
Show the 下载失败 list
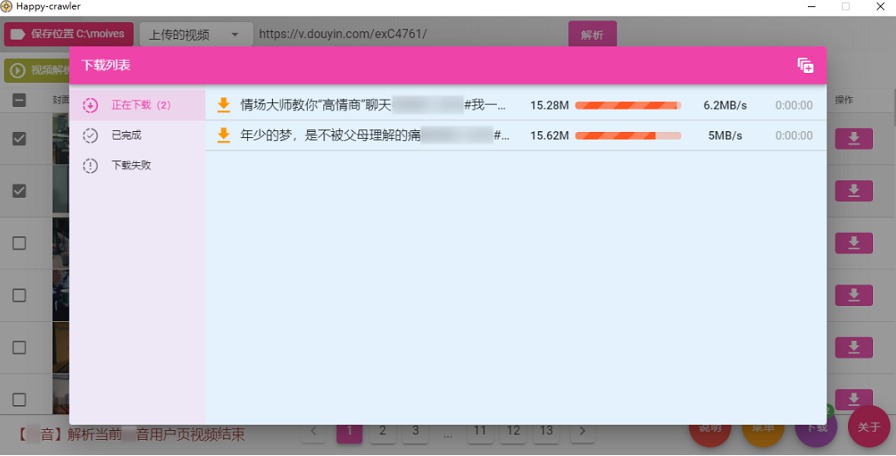tap(137, 166)
